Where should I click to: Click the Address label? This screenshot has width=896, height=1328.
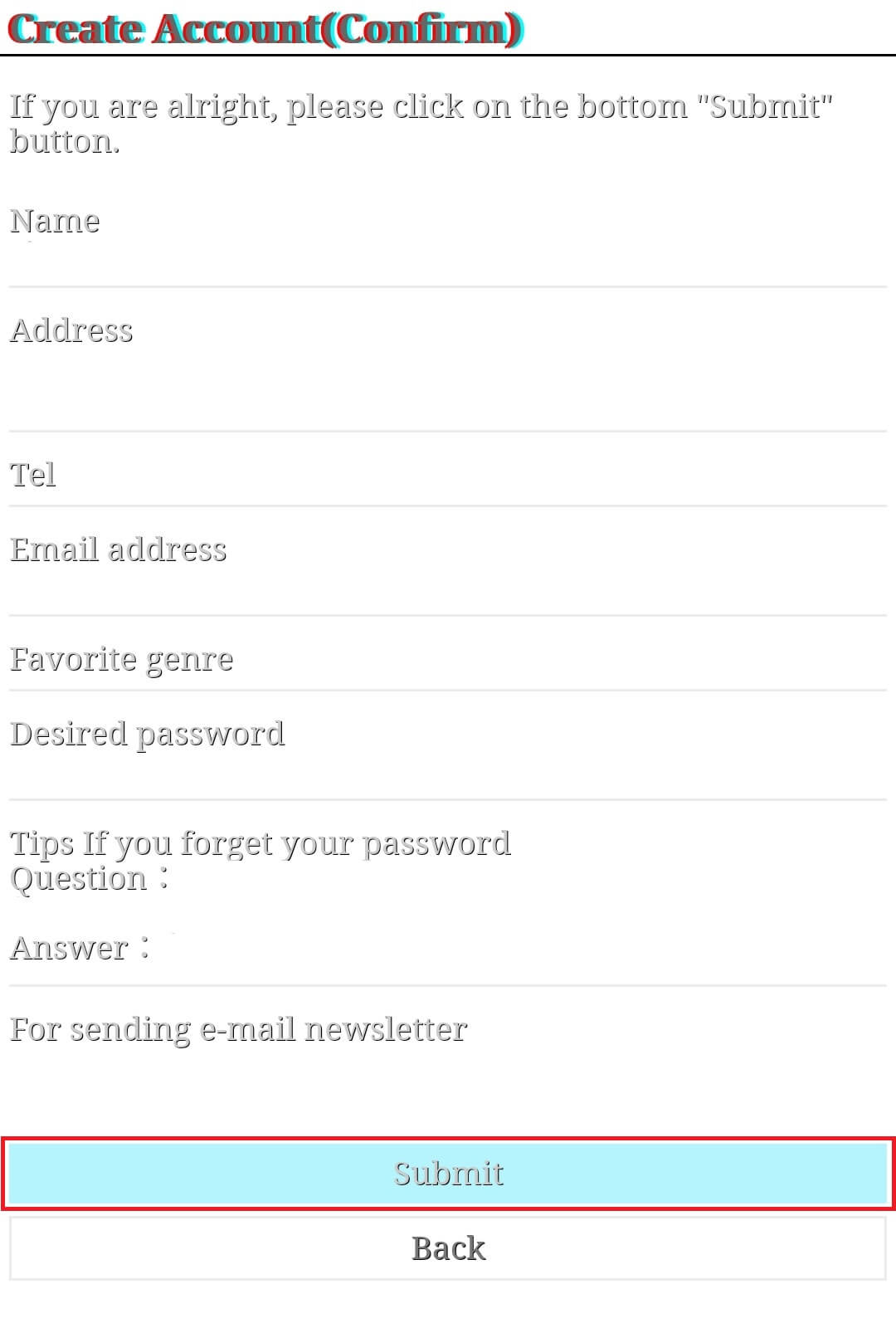[x=71, y=330]
